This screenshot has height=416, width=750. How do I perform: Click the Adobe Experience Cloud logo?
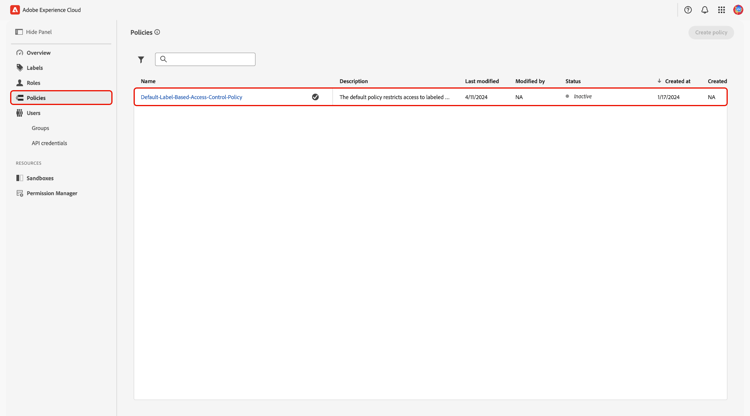[x=15, y=10]
